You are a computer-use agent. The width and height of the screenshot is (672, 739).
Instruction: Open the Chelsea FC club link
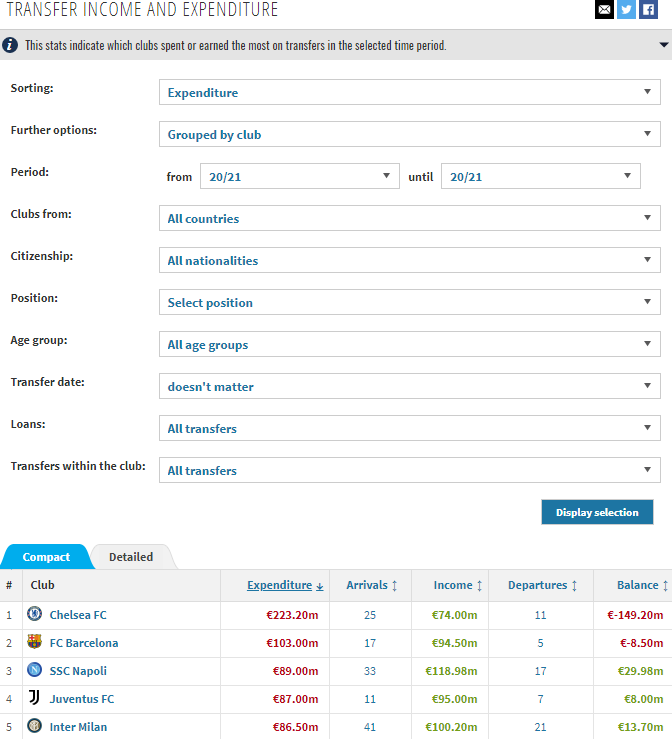click(78, 615)
